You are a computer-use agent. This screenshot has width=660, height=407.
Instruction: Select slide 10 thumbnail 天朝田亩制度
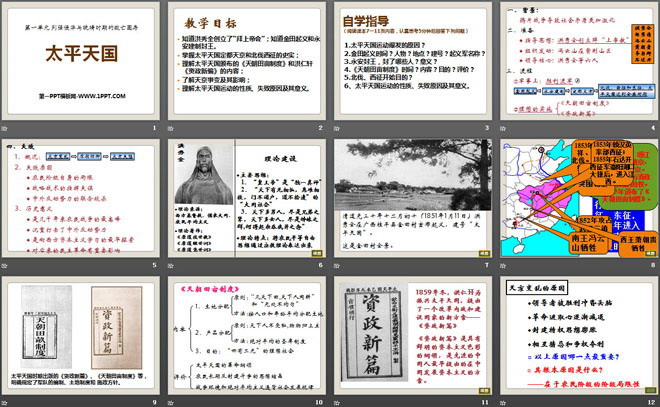click(x=247, y=335)
